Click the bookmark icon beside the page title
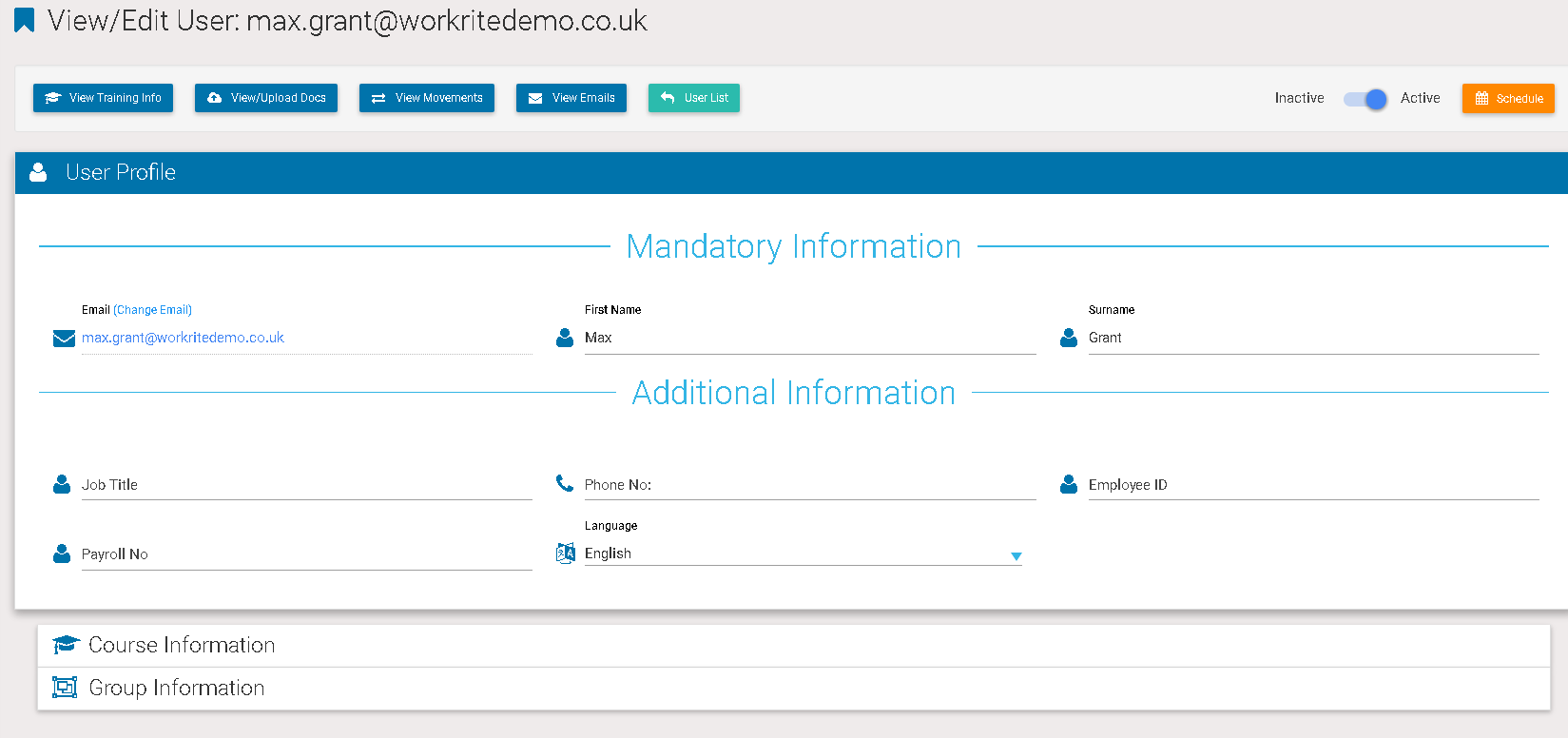Image resolution: width=1568 pixels, height=738 pixels. point(25,20)
